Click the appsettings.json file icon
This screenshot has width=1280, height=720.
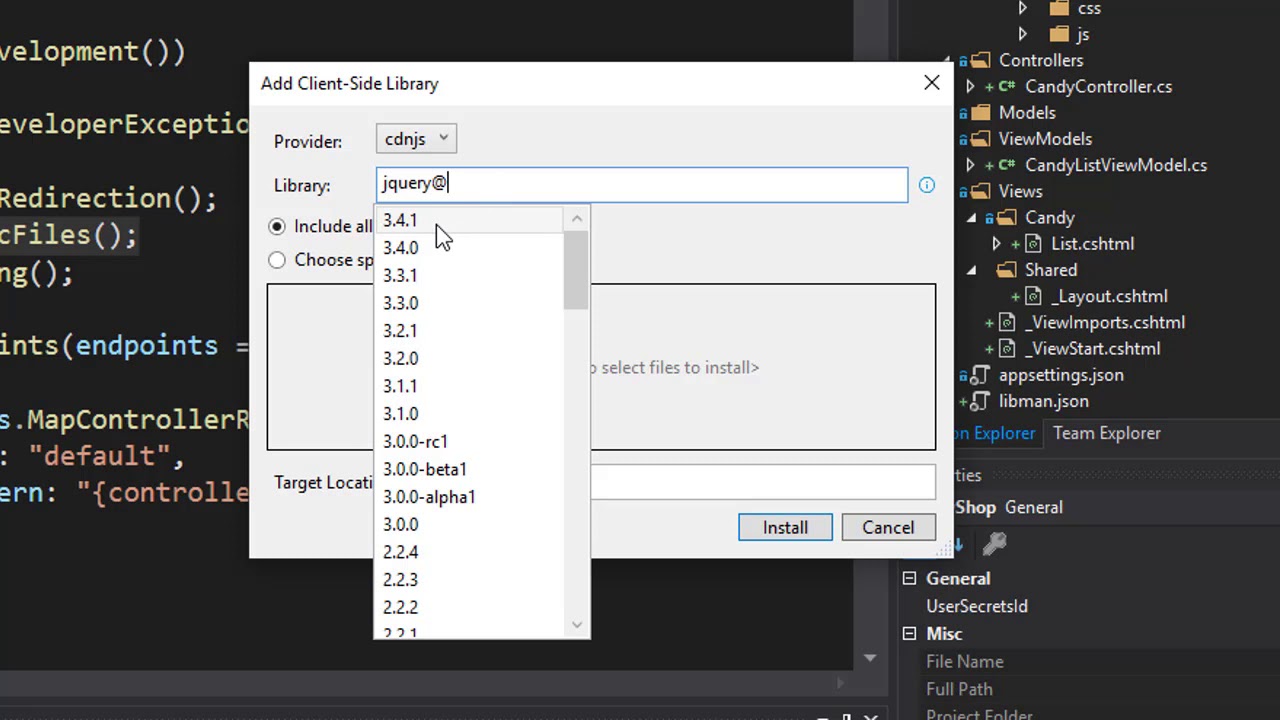coord(981,375)
